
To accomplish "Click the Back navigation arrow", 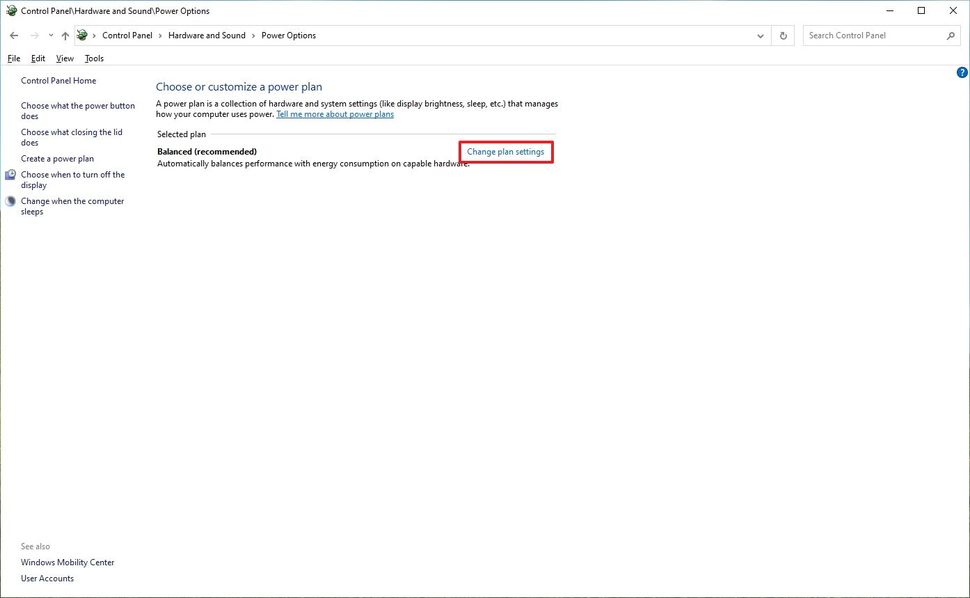I will (x=14, y=35).
